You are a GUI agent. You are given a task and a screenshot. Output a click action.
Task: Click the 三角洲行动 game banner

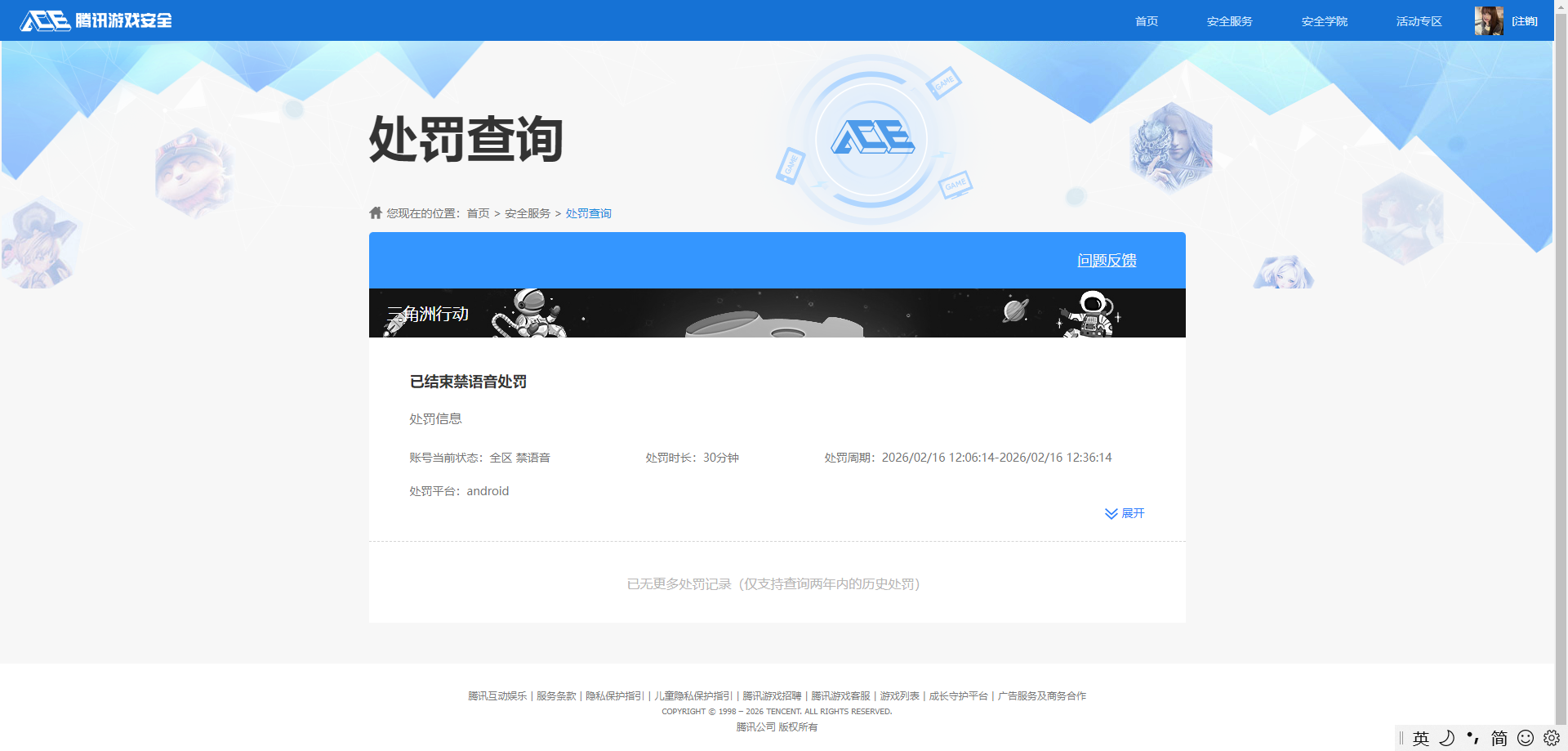tap(777, 313)
